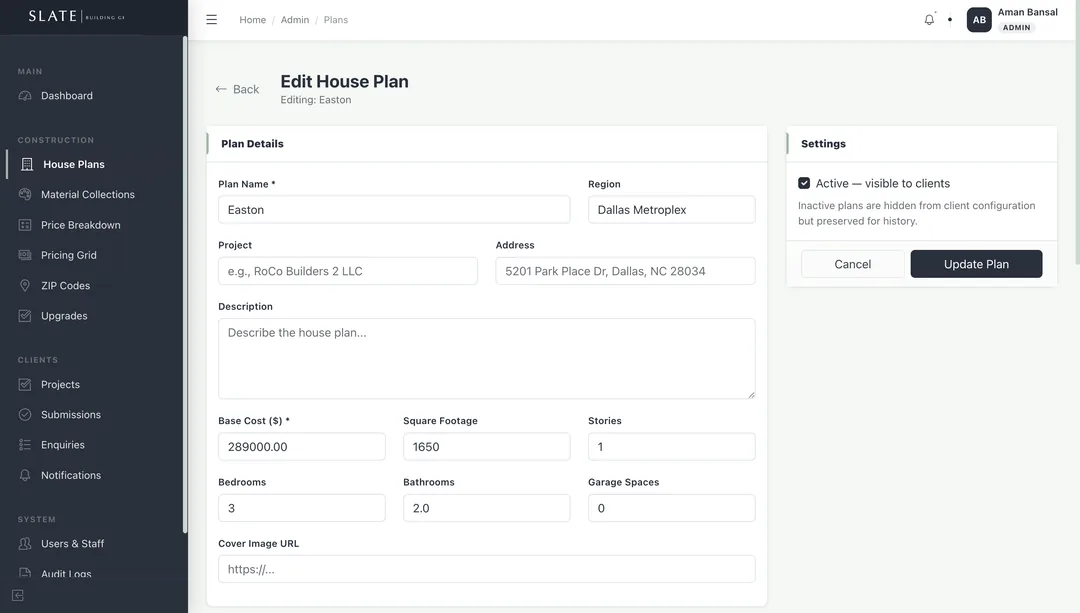The height and width of the screenshot is (613, 1080).
Task: Click the Description resize handle
Action: (x=751, y=395)
